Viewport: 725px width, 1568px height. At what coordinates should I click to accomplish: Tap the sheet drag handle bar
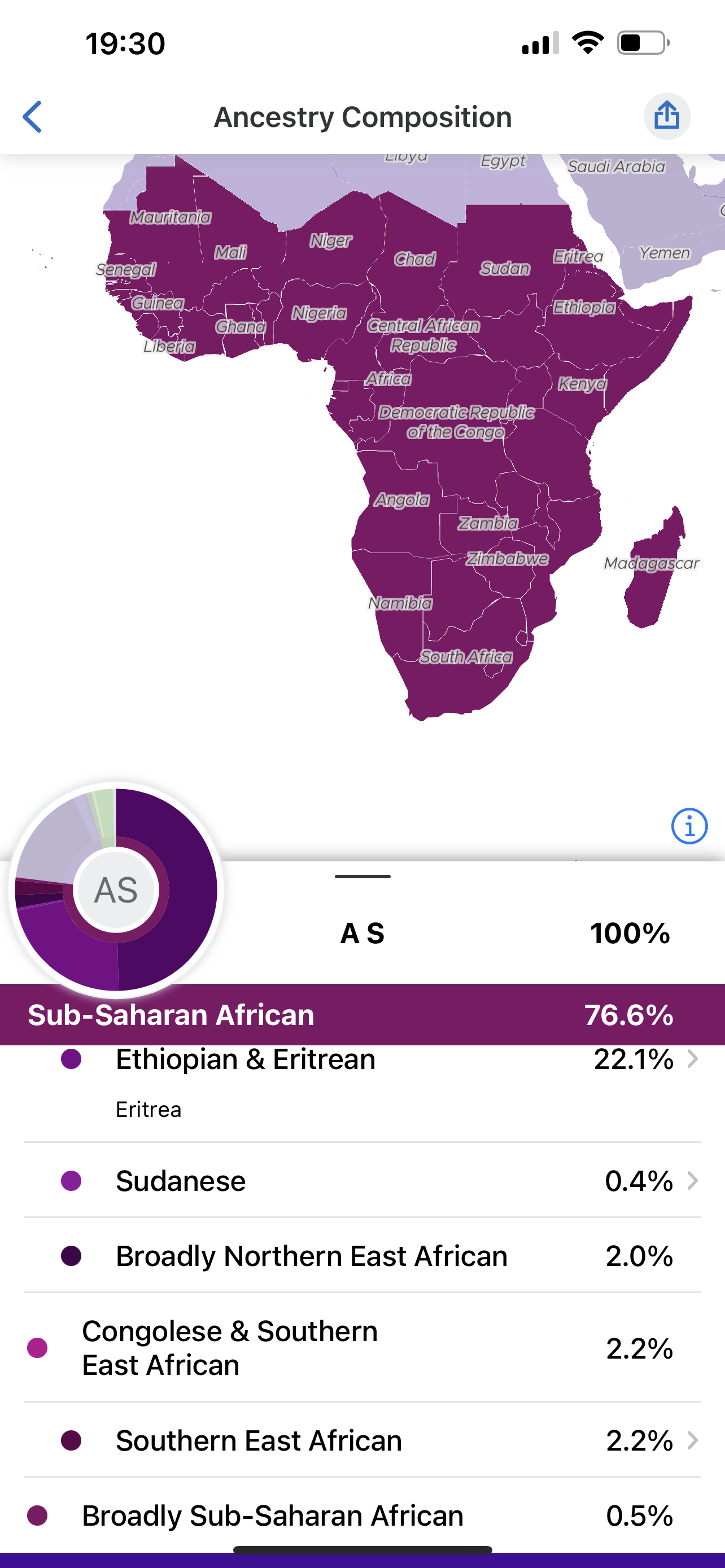point(362,877)
